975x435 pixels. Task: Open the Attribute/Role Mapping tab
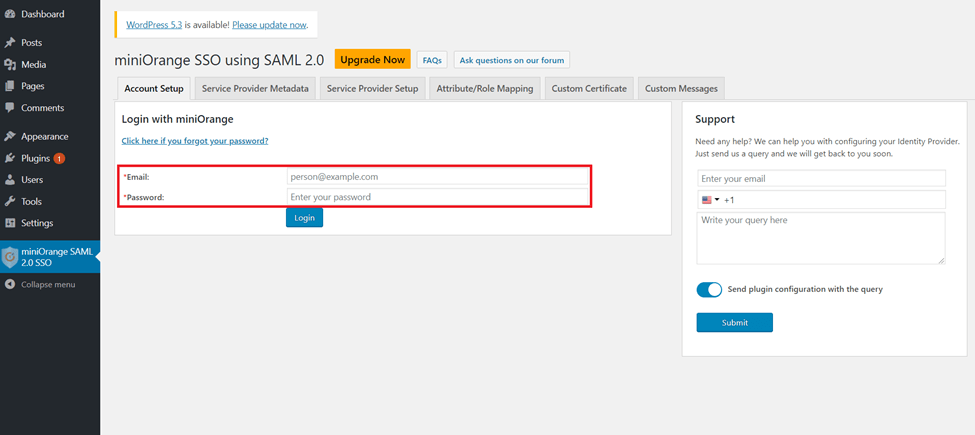[484, 88]
